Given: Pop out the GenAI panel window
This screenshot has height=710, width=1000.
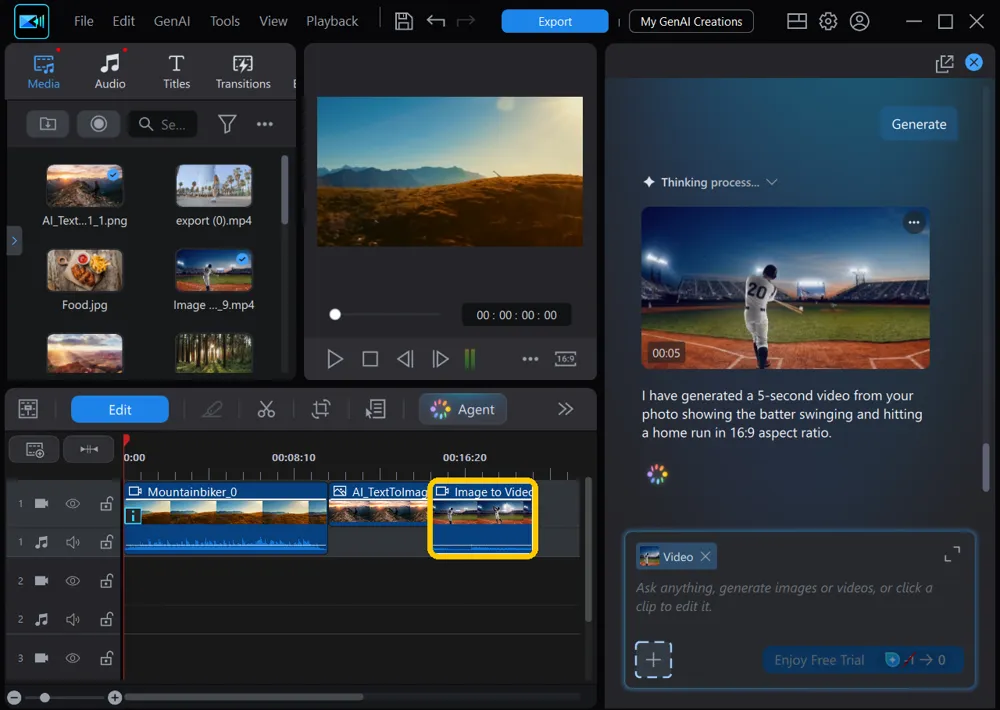Looking at the screenshot, I should point(944,63).
